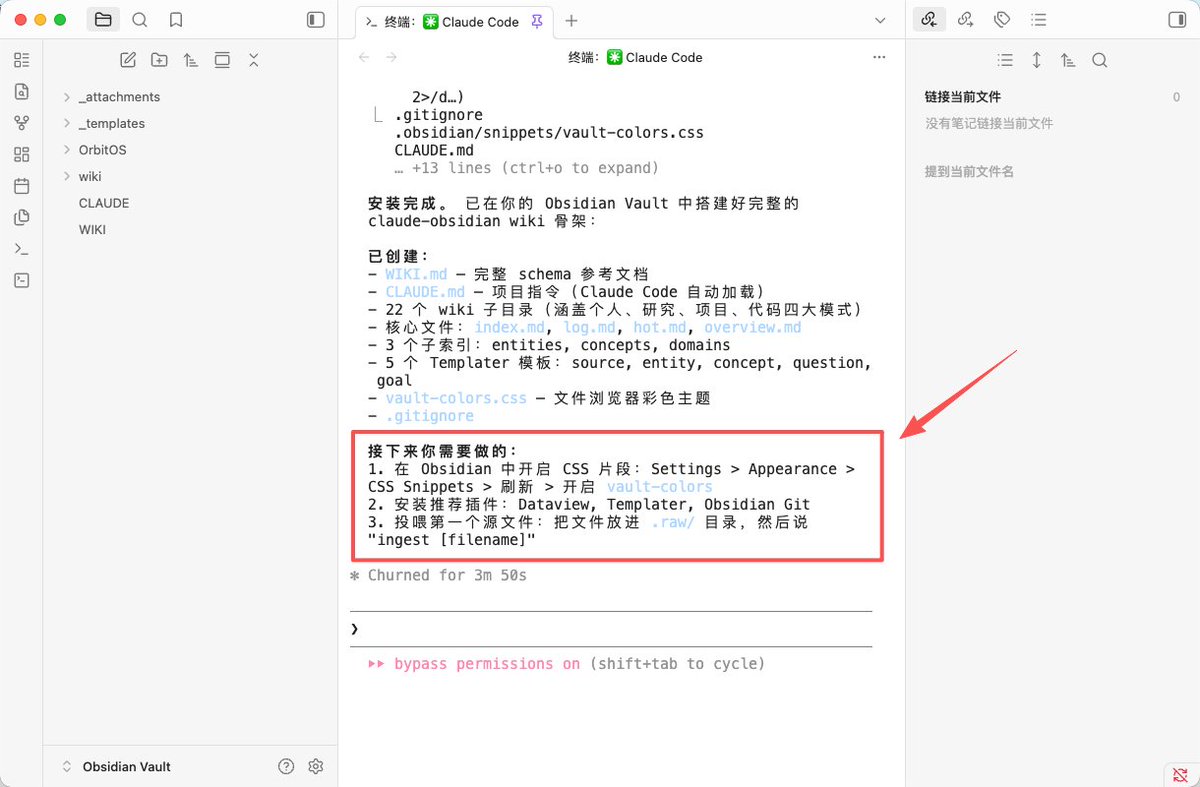Click the CLAUDE.md link in terminal
The width and height of the screenshot is (1200, 787).
coord(425,292)
